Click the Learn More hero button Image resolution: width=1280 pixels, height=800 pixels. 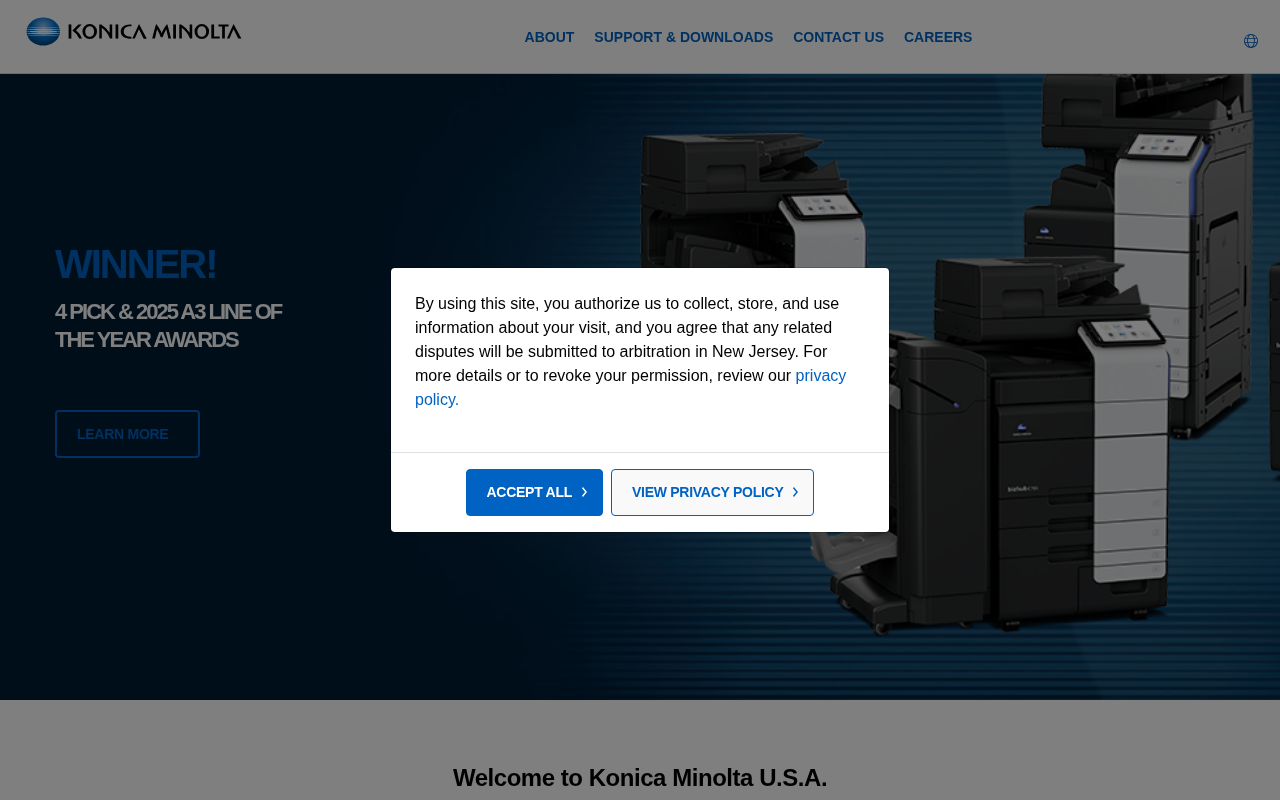[x=127, y=434]
